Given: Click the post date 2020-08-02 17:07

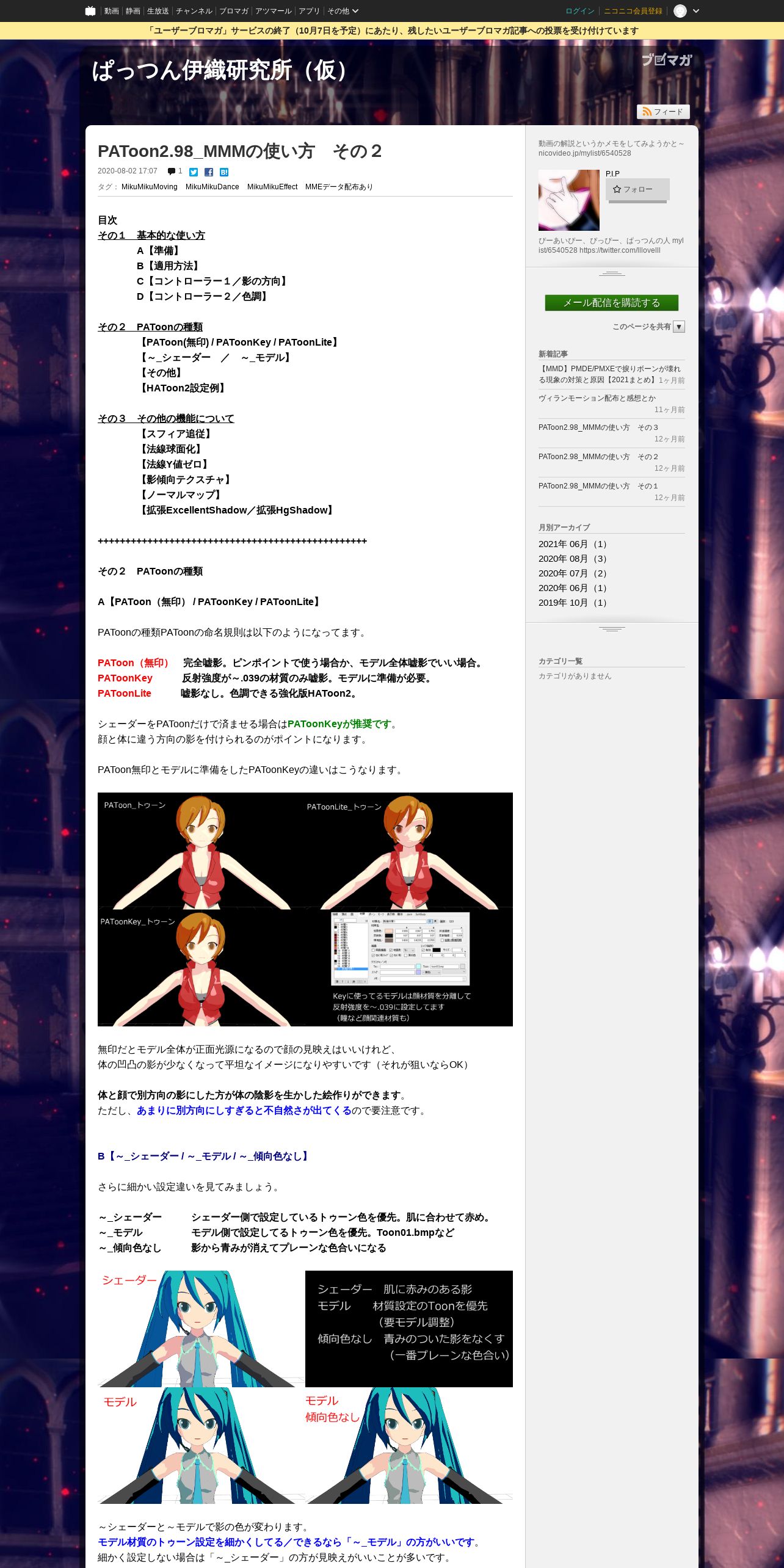Looking at the screenshot, I should click(128, 172).
